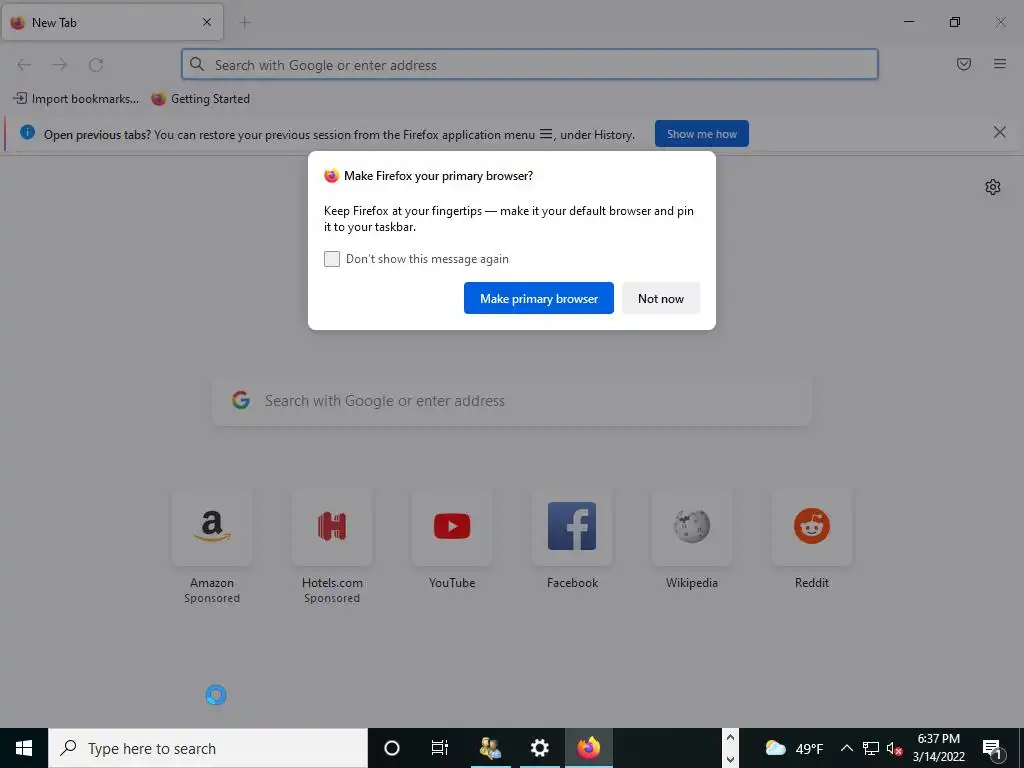Open weather widget showing 49°F
Screen dimensions: 1024x768
793,748
